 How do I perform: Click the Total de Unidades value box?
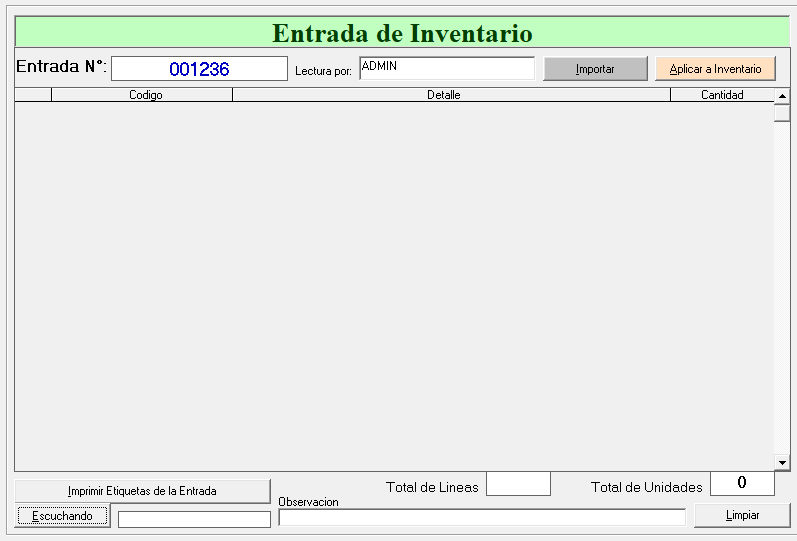[x=742, y=483]
